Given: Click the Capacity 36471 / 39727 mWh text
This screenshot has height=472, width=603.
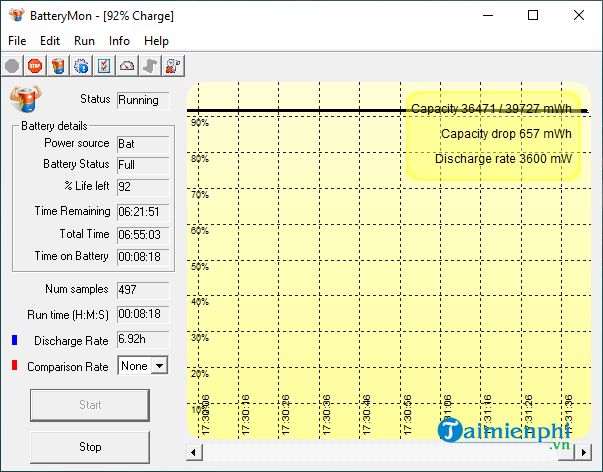Looking at the screenshot, I should (491, 109).
